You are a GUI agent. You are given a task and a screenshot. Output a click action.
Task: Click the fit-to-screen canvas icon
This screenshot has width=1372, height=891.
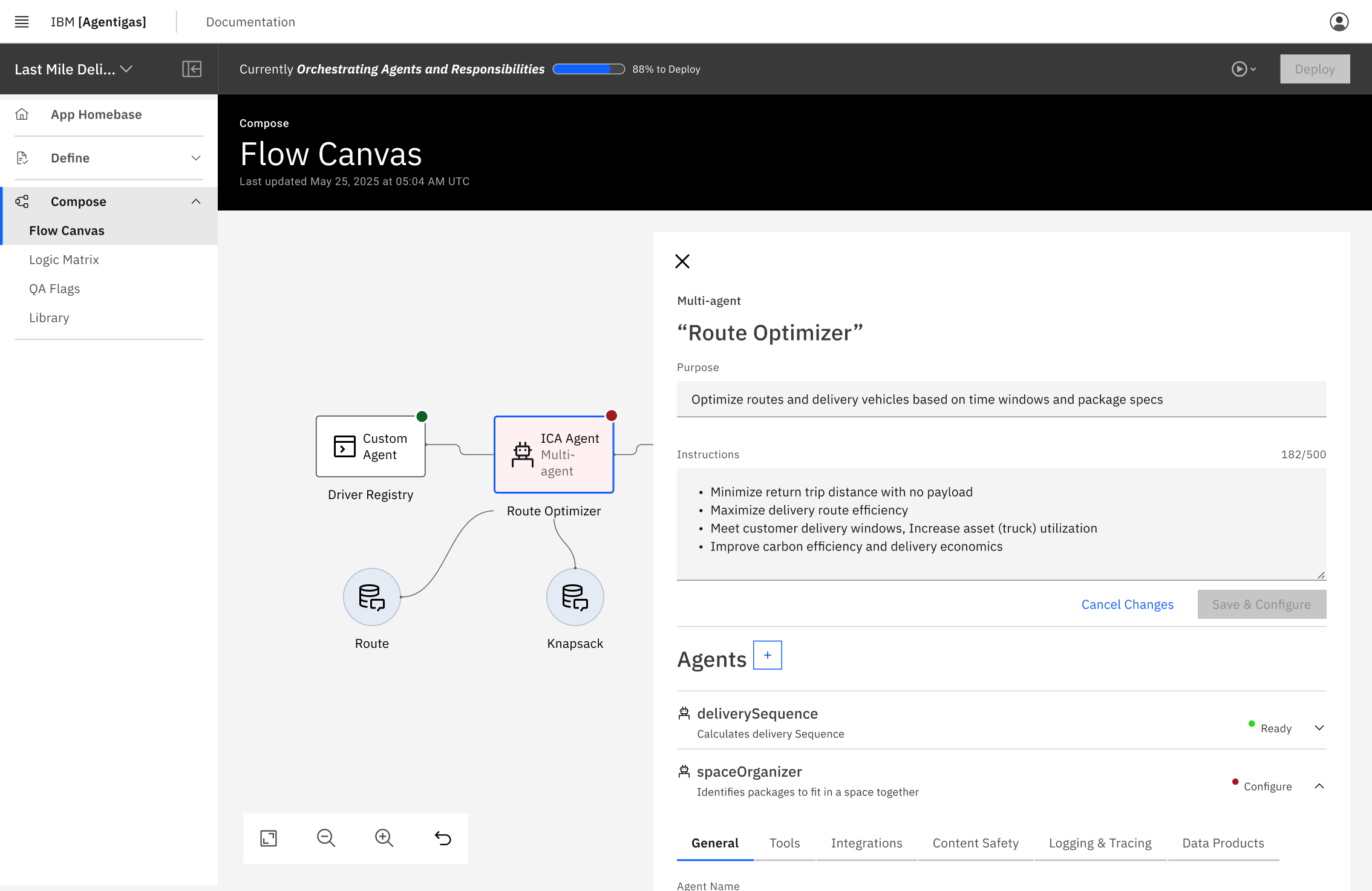(x=269, y=838)
